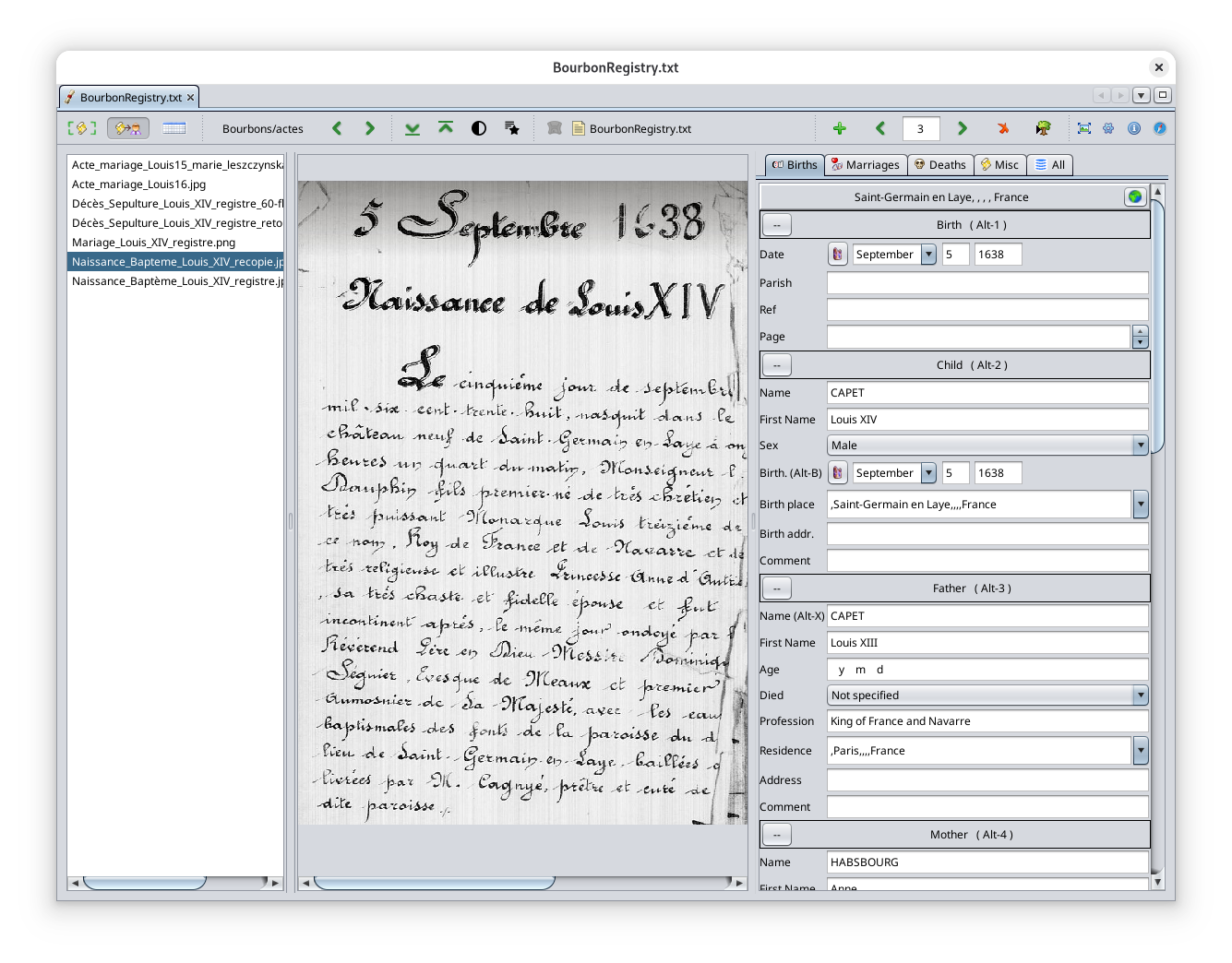Click the grey shape icon beside BourbonRegistry.txt
Image resolution: width=1232 pixels, height=963 pixels.
[x=555, y=128]
